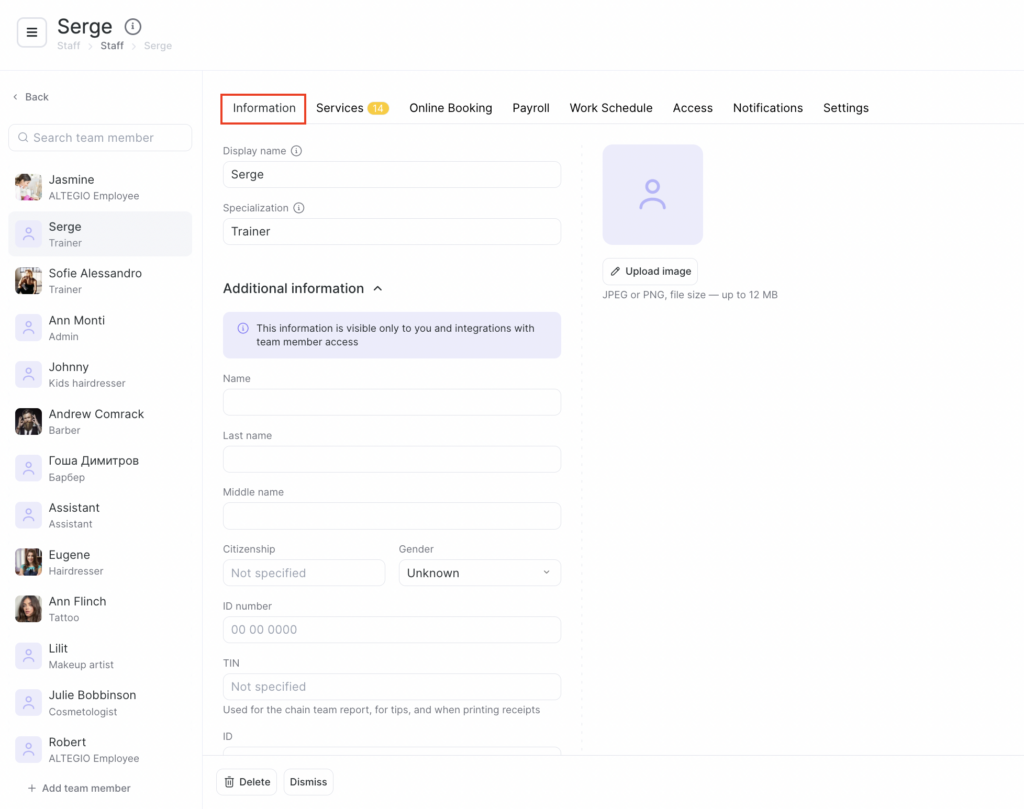
Task: Open the Gender dropdown
Action: [479, 573]
